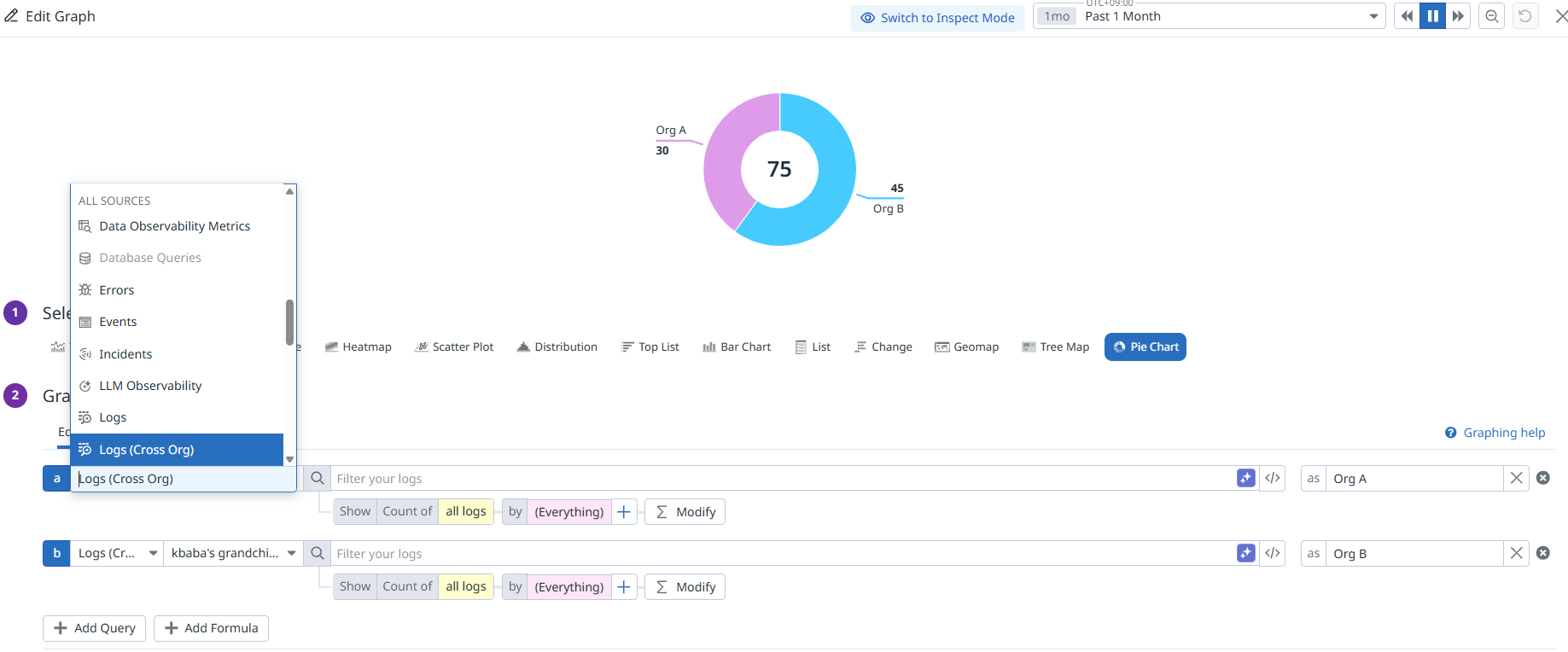
Task: Click the Add Query button
Action: tap(94, 628)
